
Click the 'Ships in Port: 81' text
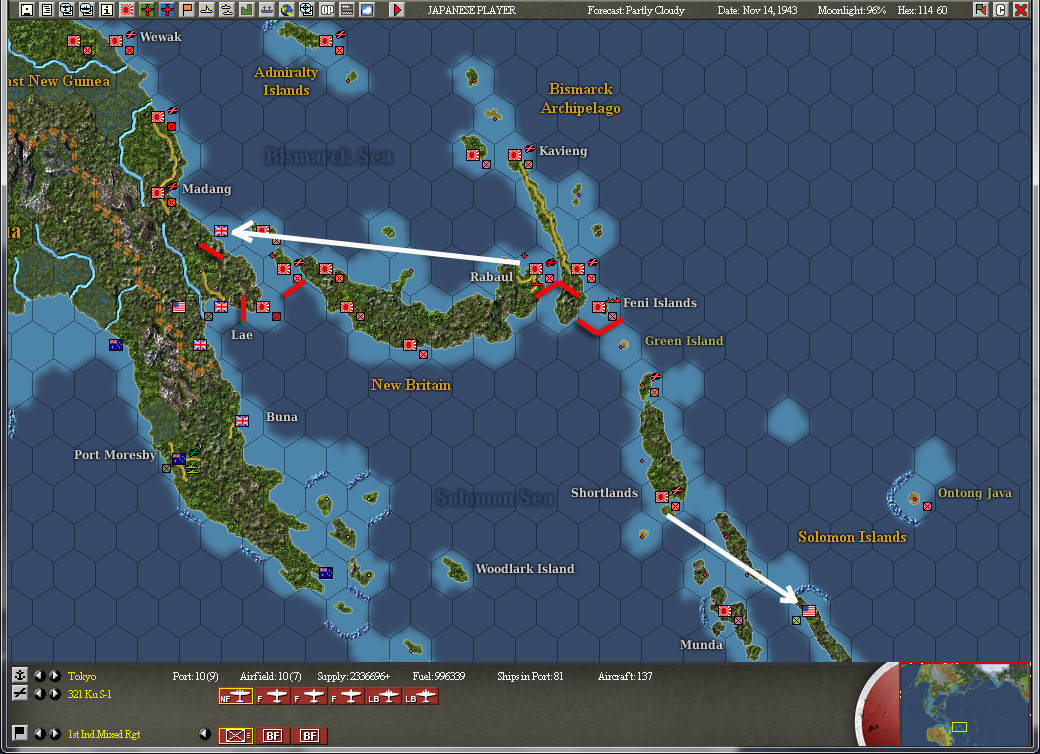530,676
